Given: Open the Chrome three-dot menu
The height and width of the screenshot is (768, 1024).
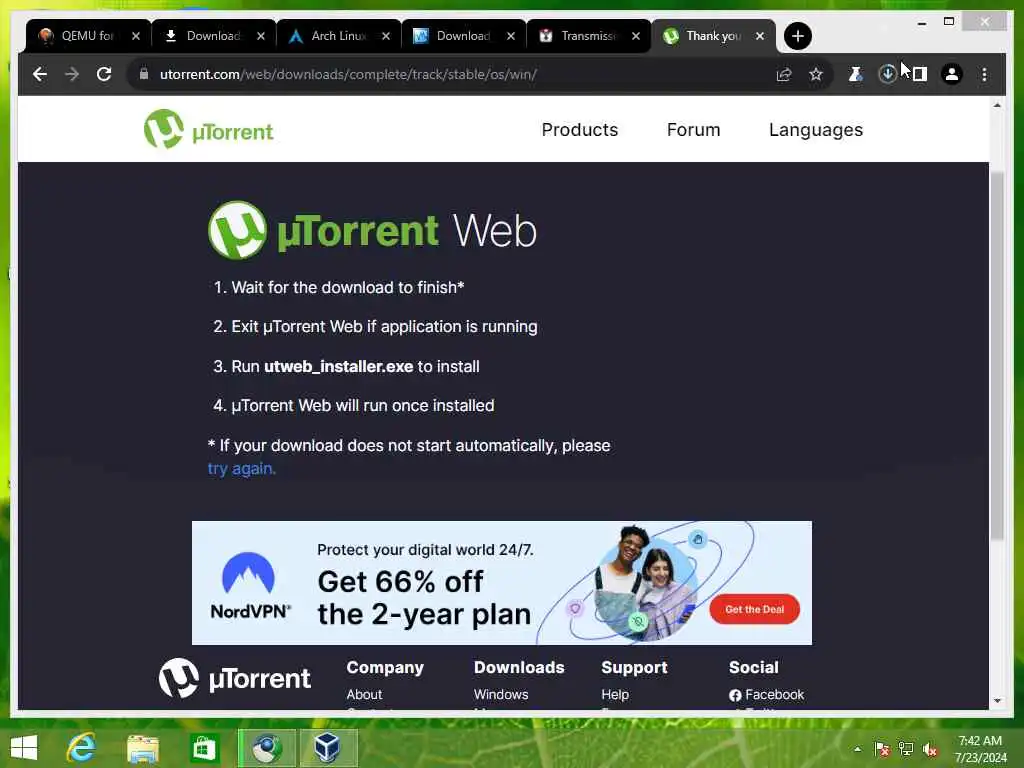Looking at the screenshot, I should [984, 74].
